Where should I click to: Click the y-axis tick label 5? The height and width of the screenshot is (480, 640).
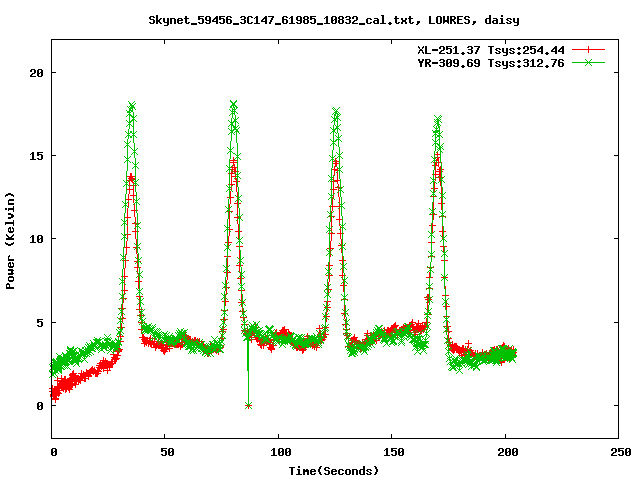coord(40,323)
